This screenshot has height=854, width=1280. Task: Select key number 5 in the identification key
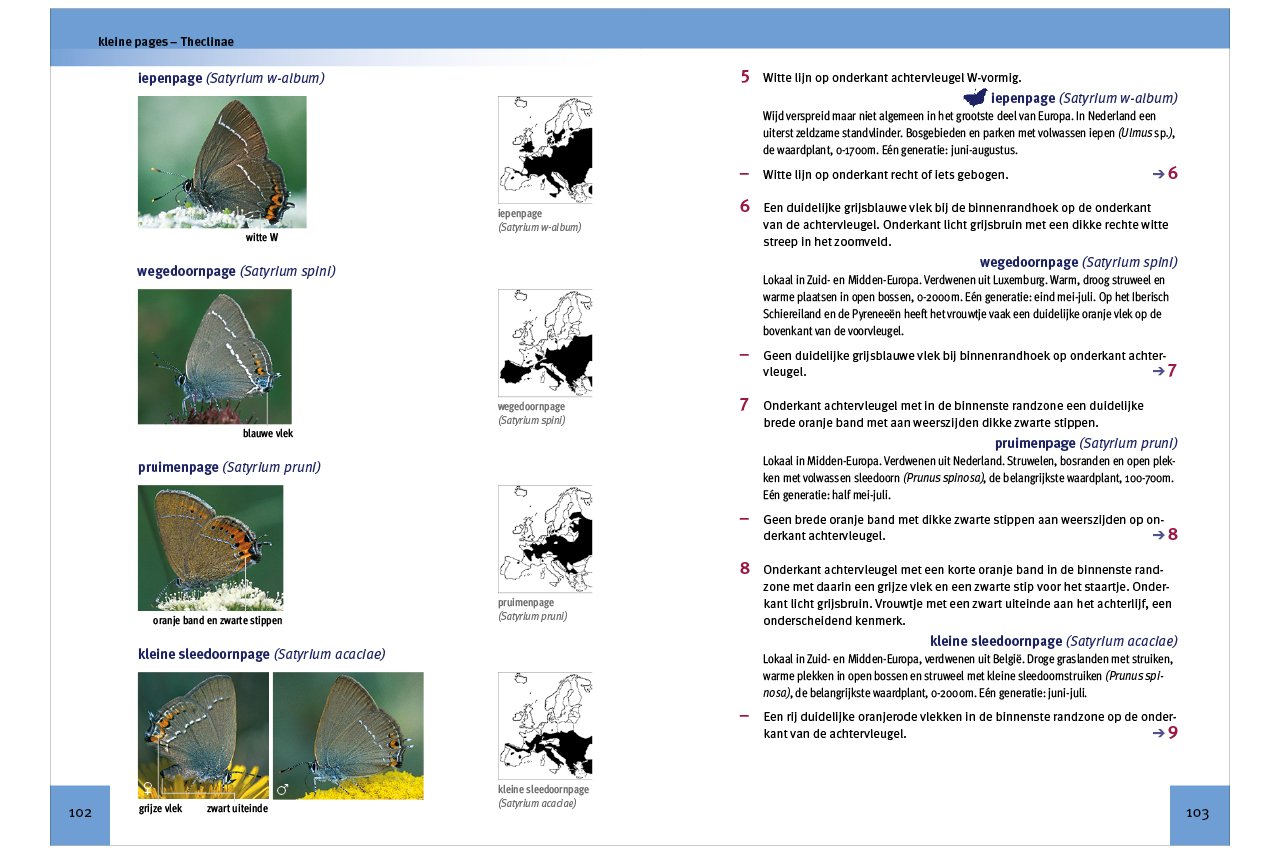(x=744, y=77)
